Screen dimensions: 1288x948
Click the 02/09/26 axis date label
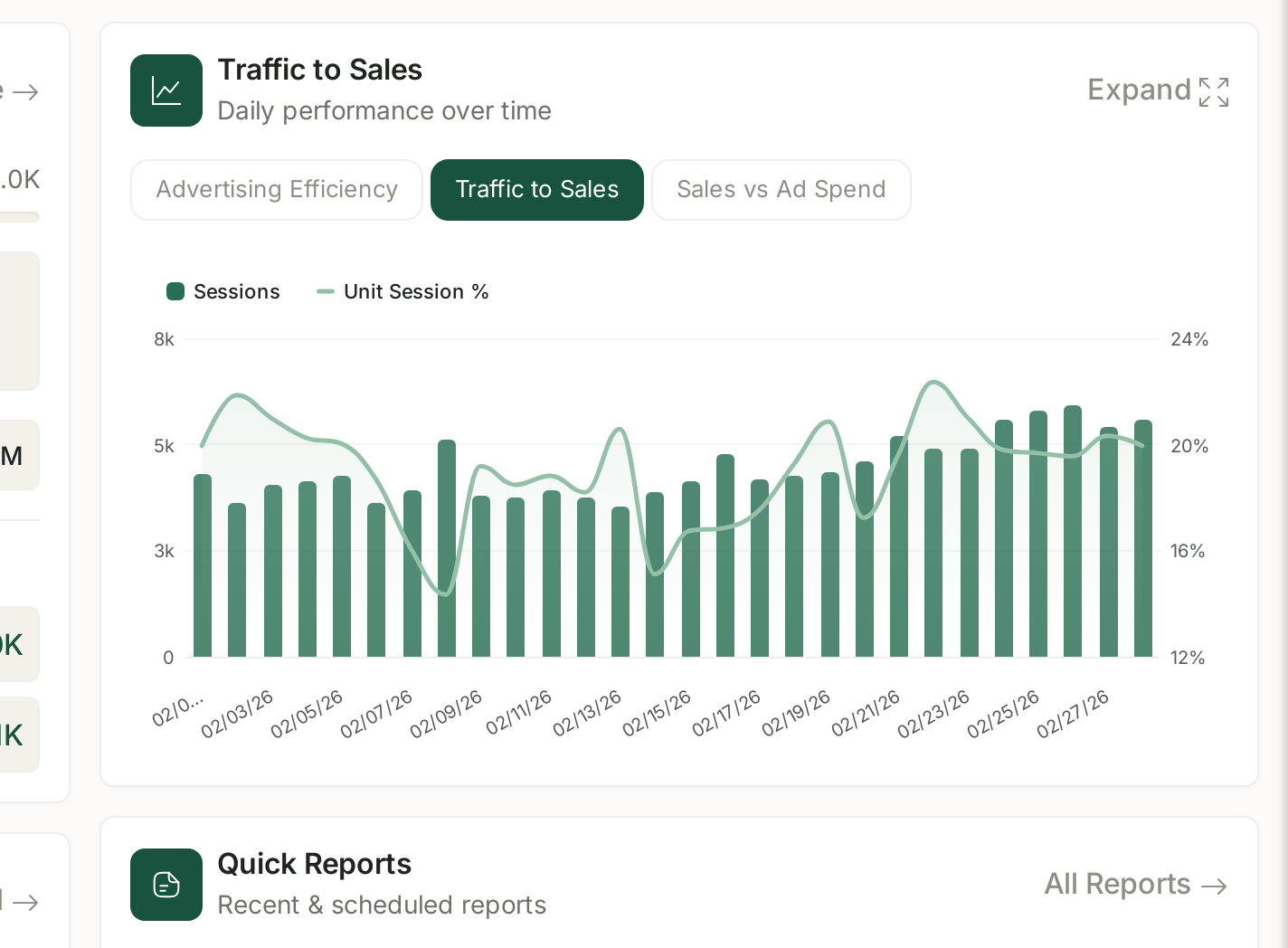(446, 715)
